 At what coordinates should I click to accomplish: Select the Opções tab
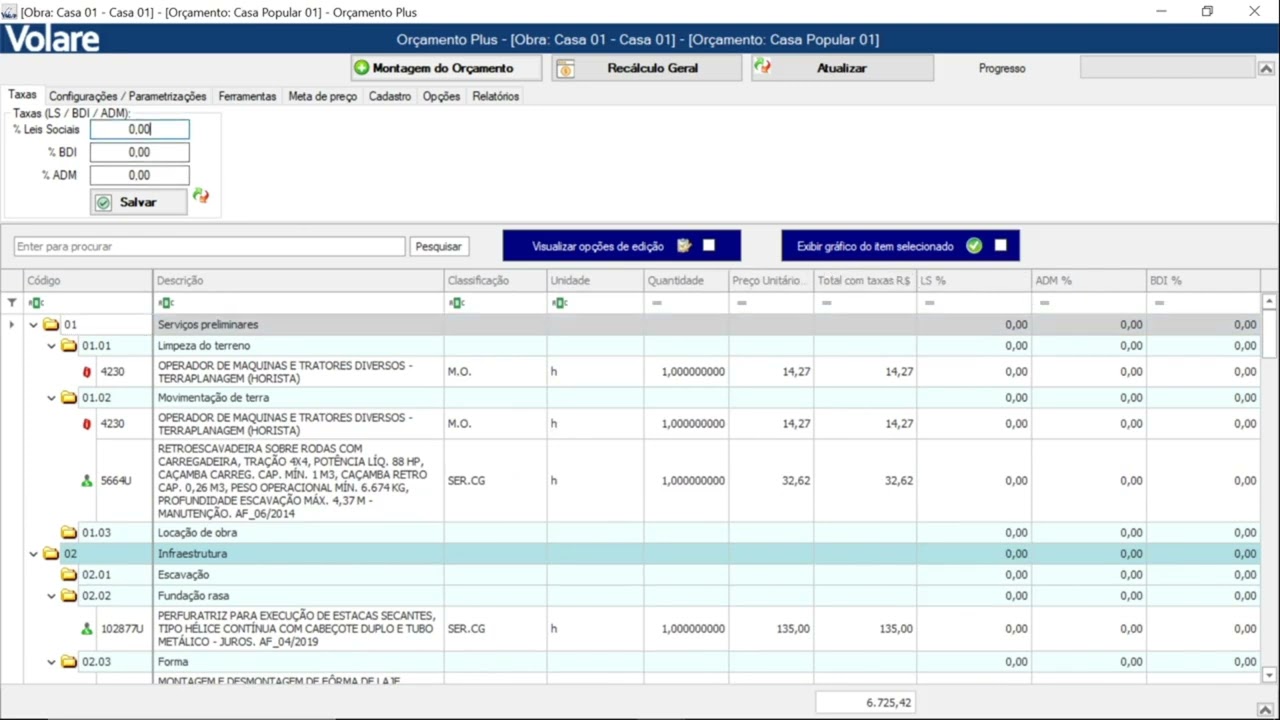coord(441,96)
